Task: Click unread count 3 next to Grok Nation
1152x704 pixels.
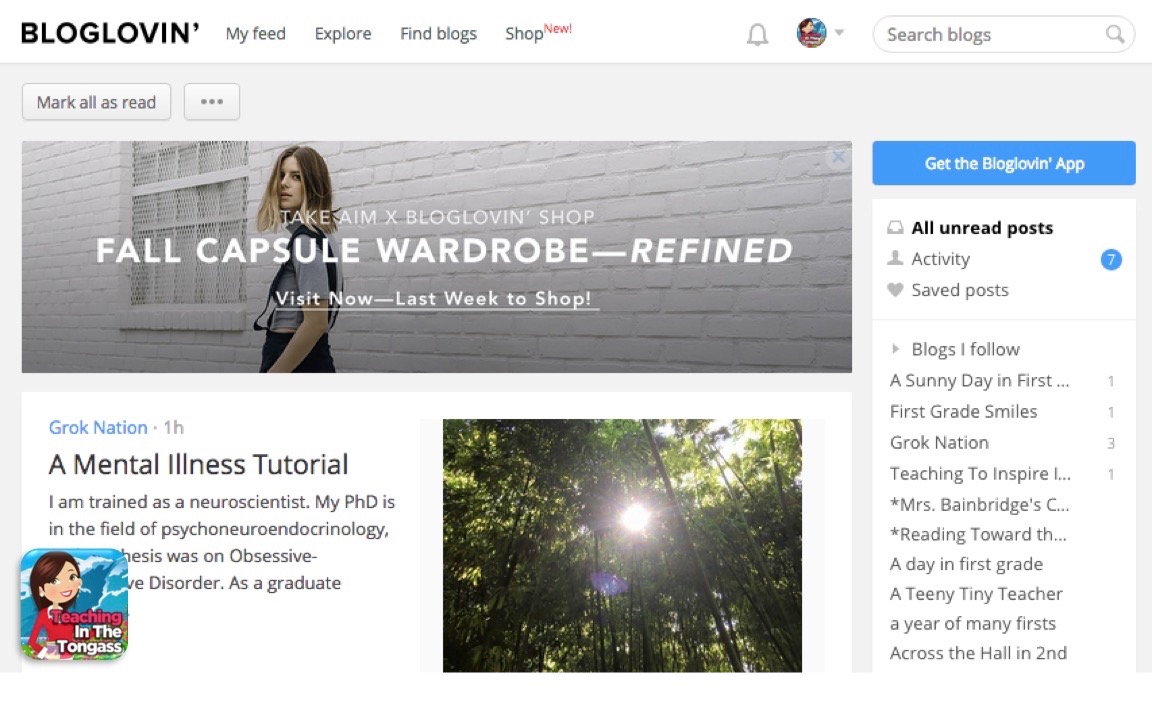Action: pos(1111,443)
